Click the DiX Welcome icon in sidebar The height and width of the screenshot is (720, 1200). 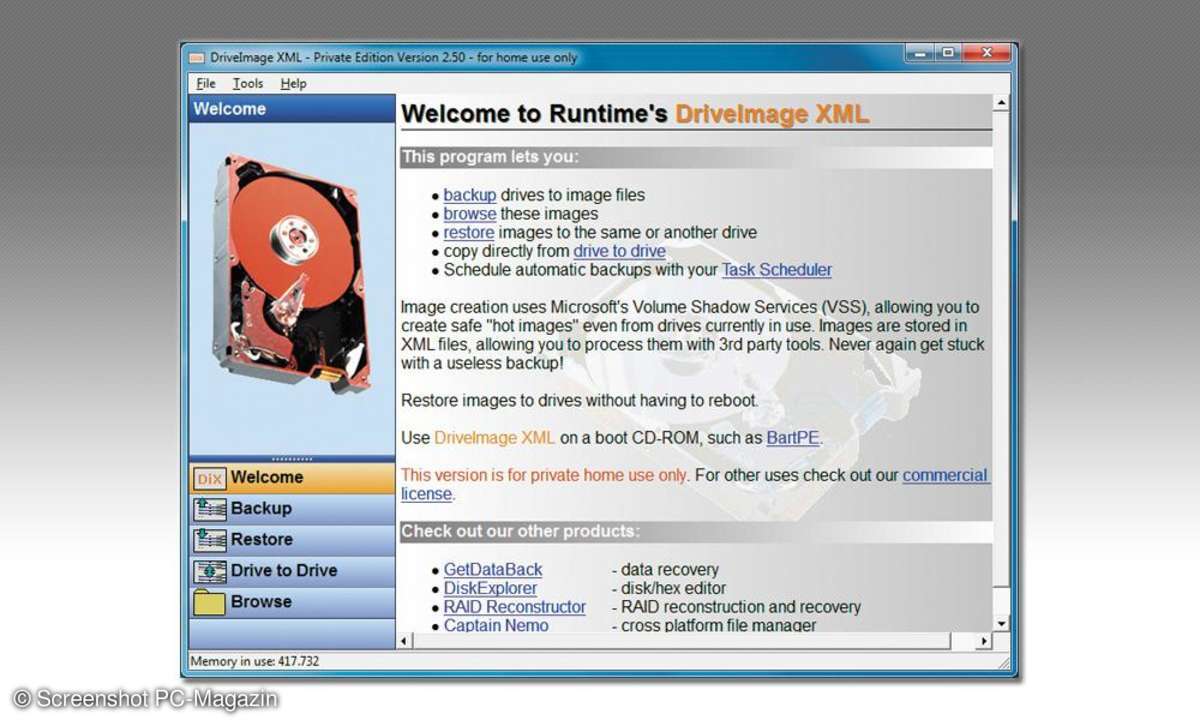pos(209,478)
